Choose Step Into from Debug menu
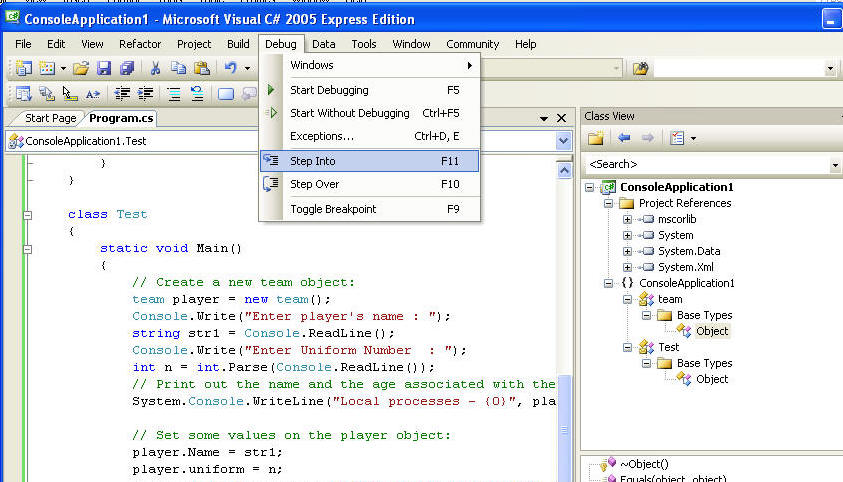Image resolution: width=843 pixels, height=482 pixels. (313, 160)
